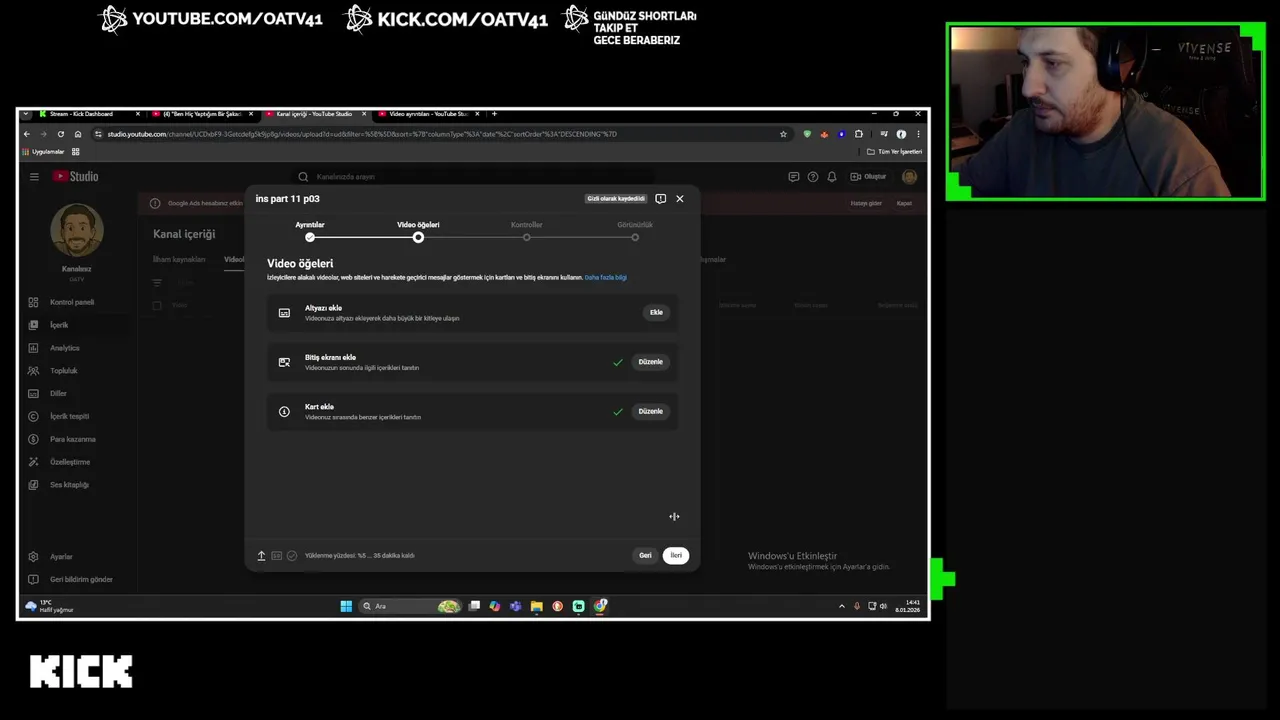Click Hataya gider in the banner
The height and width of the screenshot is (720, 1280).
click(x=866, y=203)
